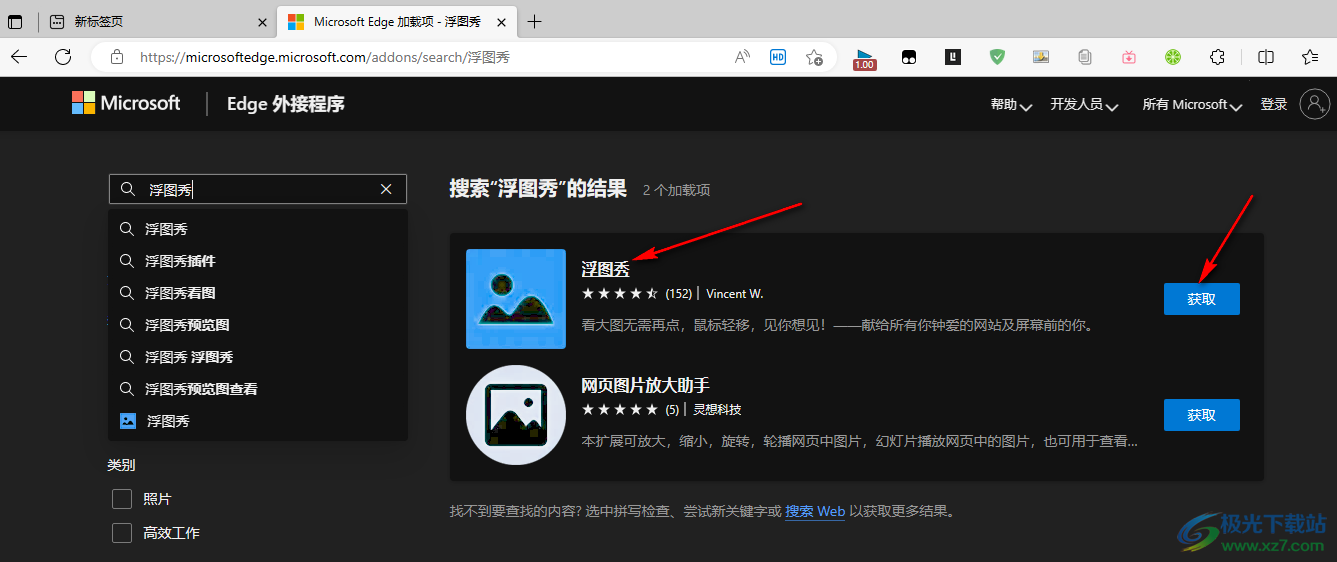This screenshot has height=562, width=1337.
Task: Open the Extensions puzzle piece menu
Action: [x=1217, y=57]
